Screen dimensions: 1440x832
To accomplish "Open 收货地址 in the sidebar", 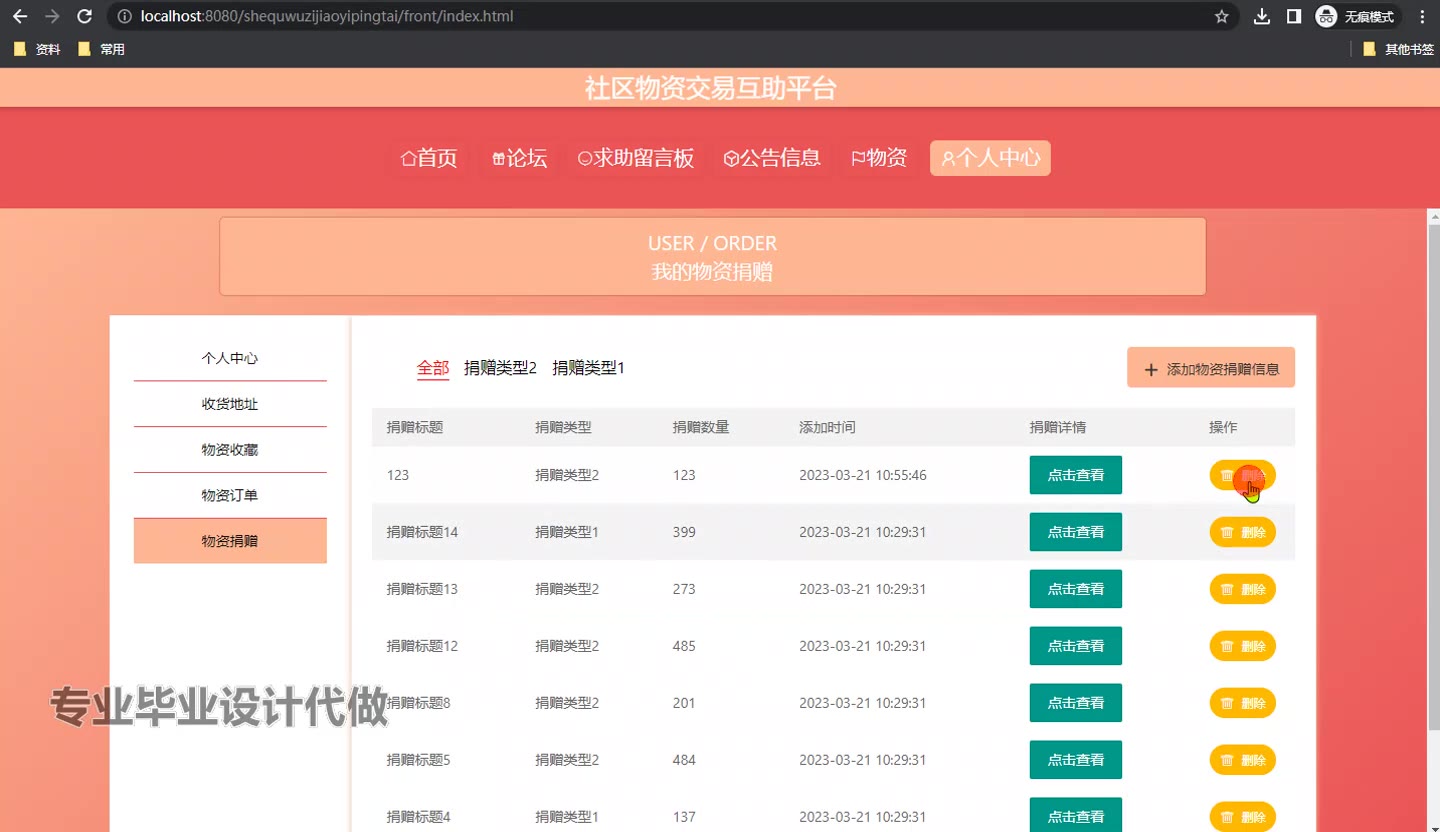I will coord(230,404).
